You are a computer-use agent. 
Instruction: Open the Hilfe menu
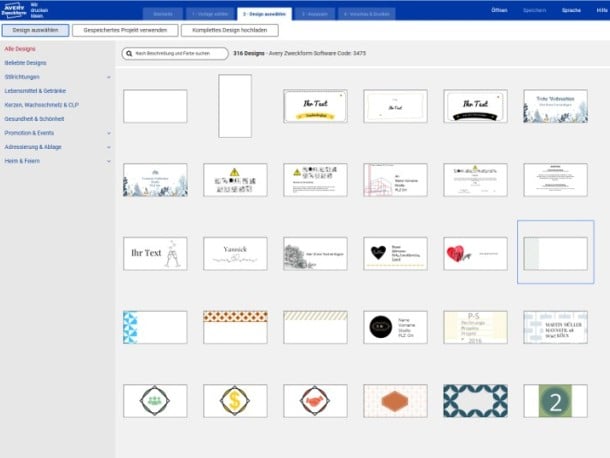pyautogui.click(x=602, y=10)
